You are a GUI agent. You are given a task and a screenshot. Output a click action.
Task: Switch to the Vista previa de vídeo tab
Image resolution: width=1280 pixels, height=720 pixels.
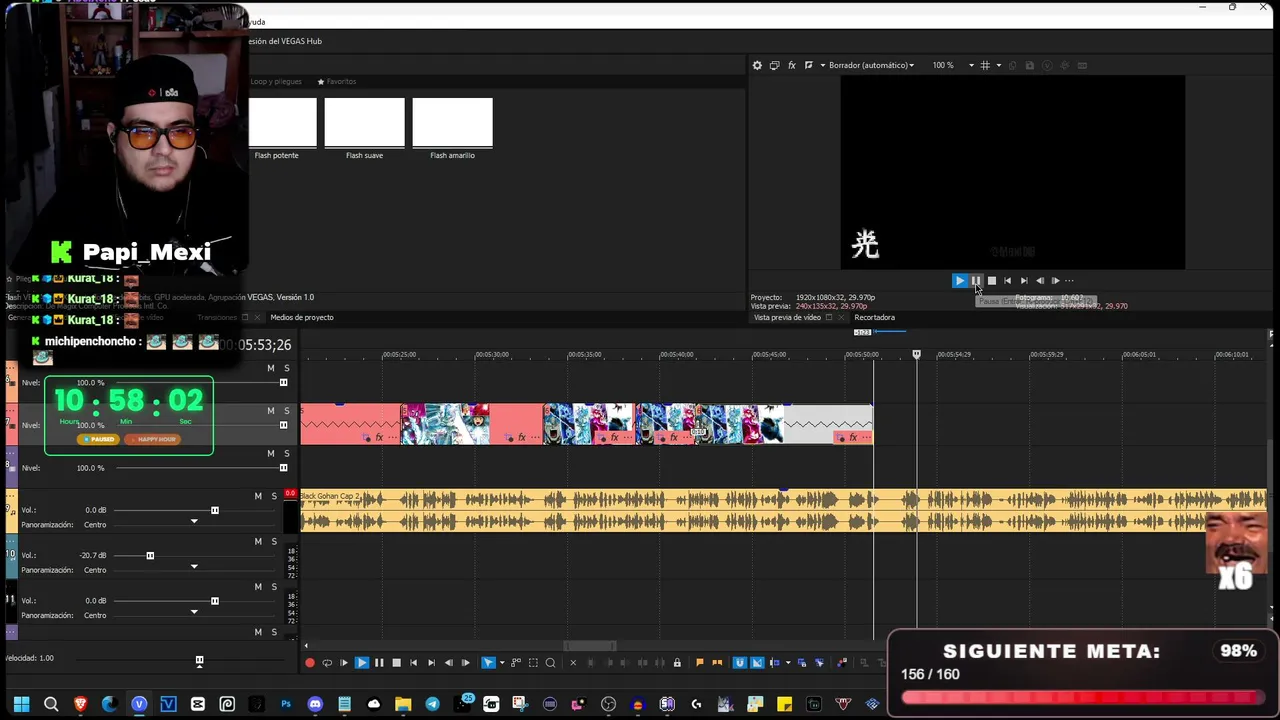coord(787,317)
